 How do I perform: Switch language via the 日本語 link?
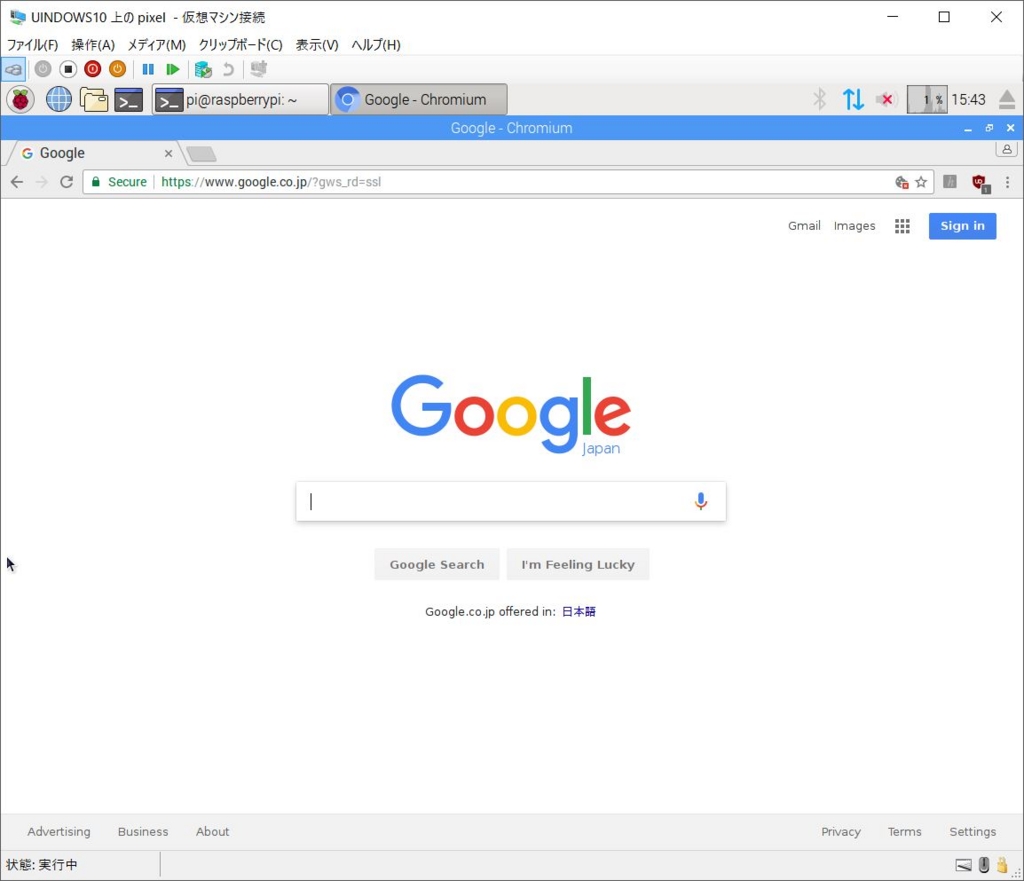pyautogui.click(x=579, y=612)
